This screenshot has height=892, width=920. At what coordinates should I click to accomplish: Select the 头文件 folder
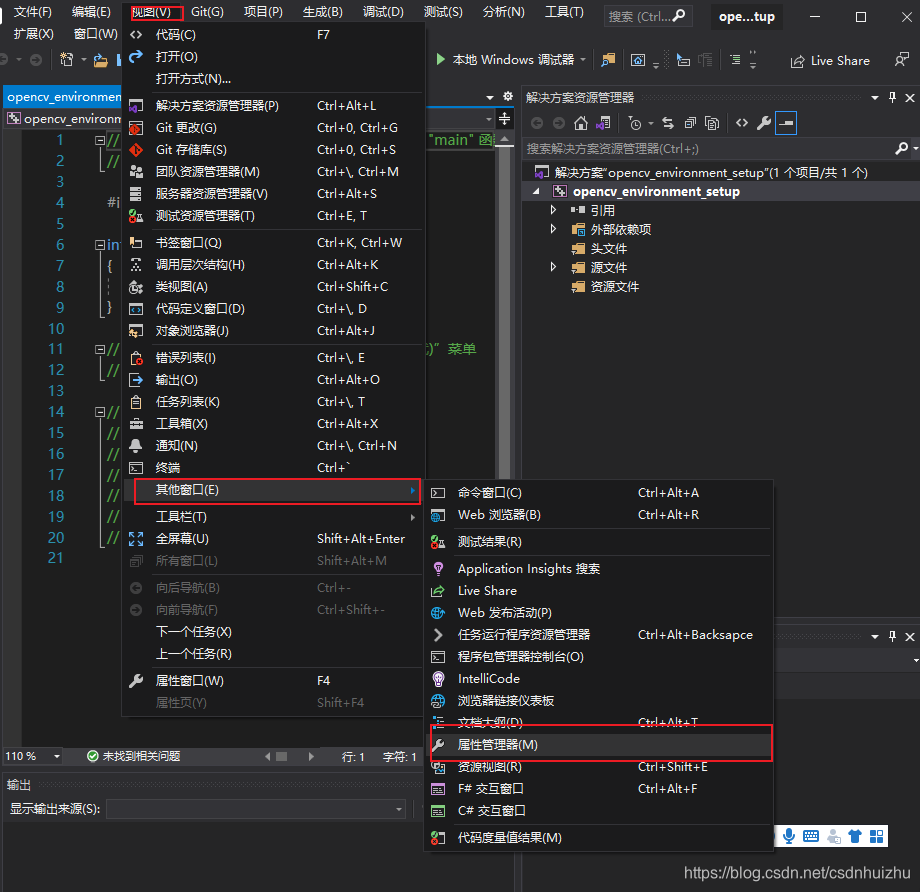(x=608, y=248)
